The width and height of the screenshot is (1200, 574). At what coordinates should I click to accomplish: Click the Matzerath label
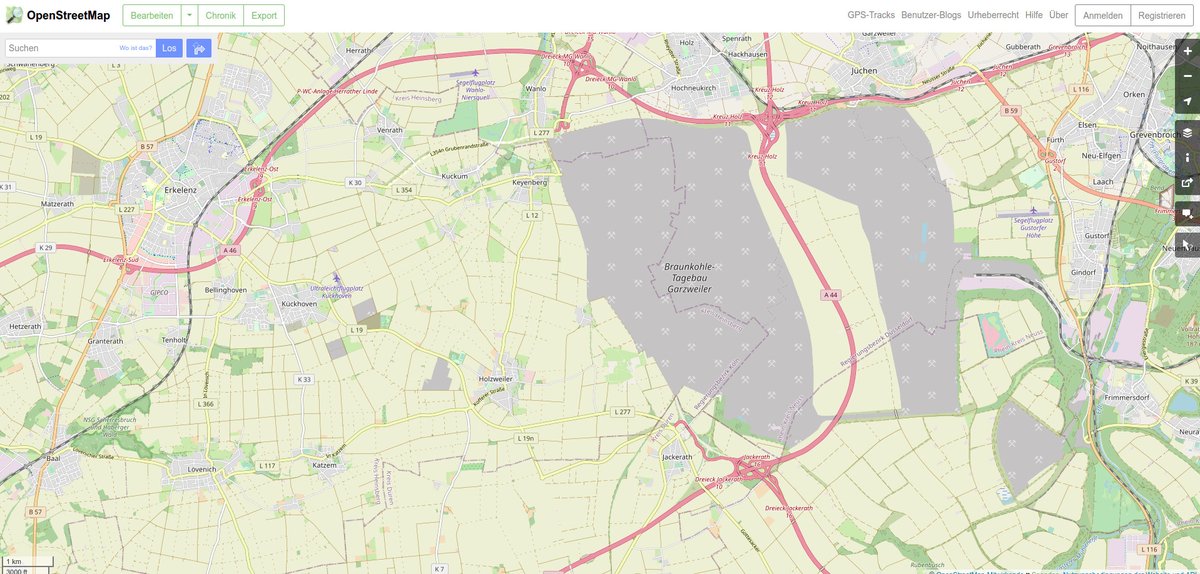pos(57,203)
